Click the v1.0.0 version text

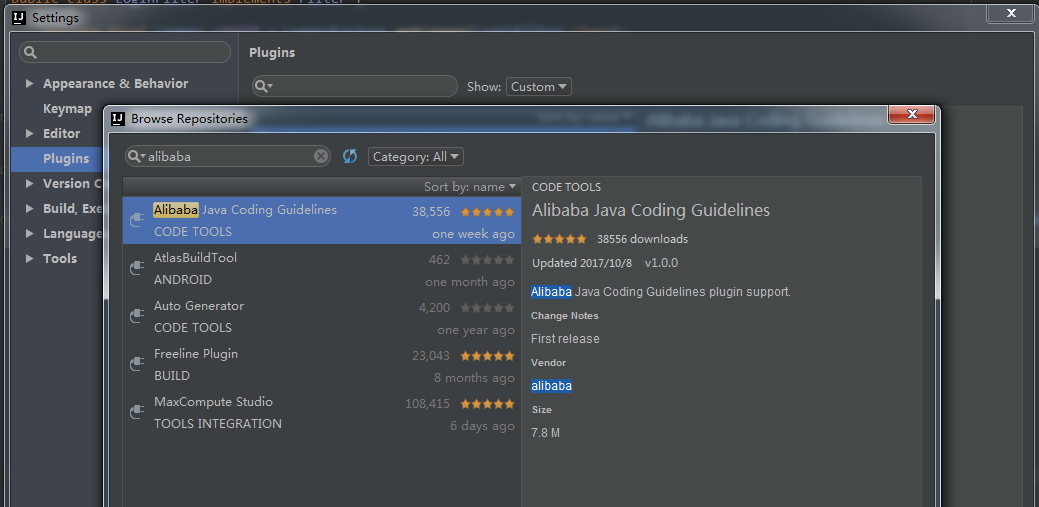pyautogui.click(x=661, y=263)
